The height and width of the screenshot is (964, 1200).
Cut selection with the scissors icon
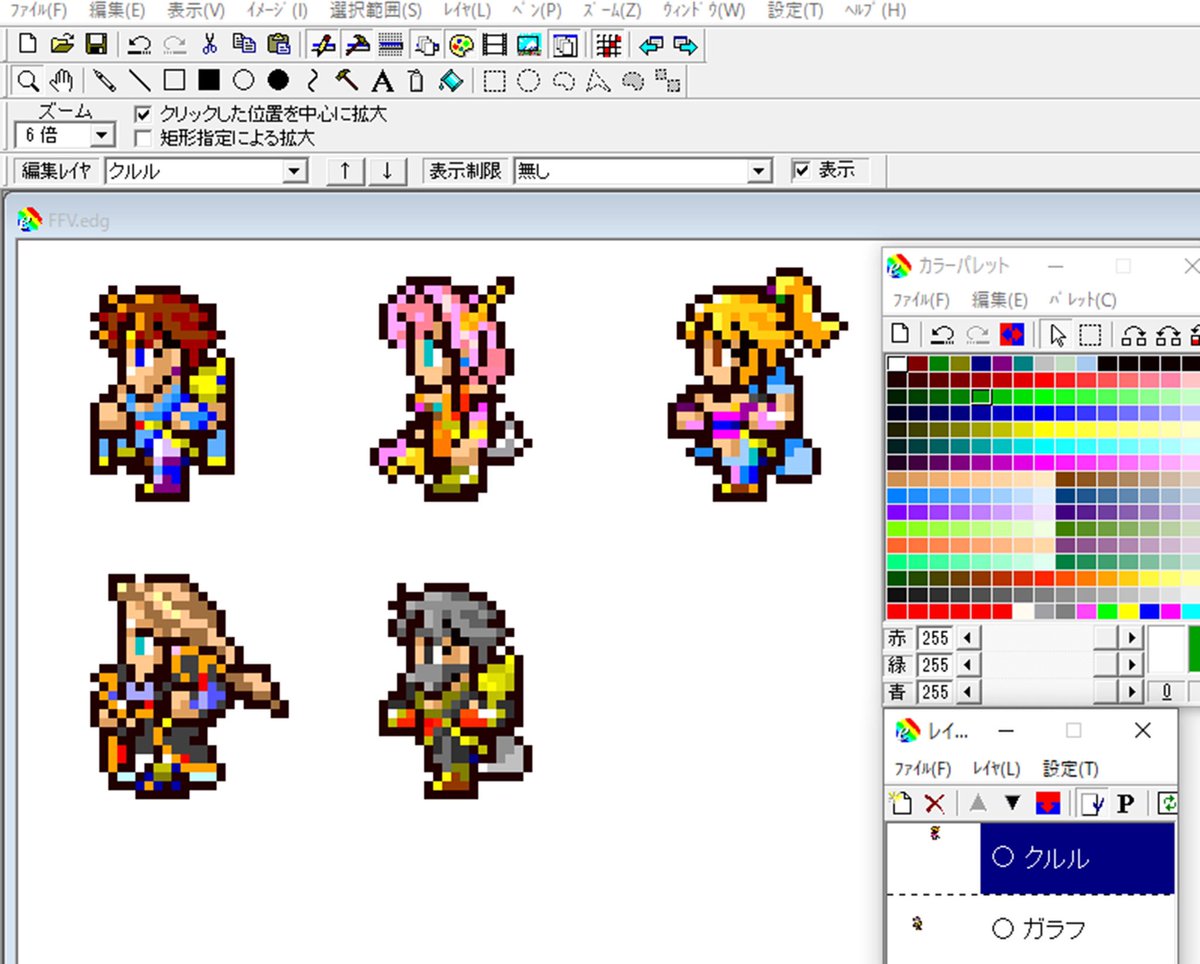click(209, 44)
